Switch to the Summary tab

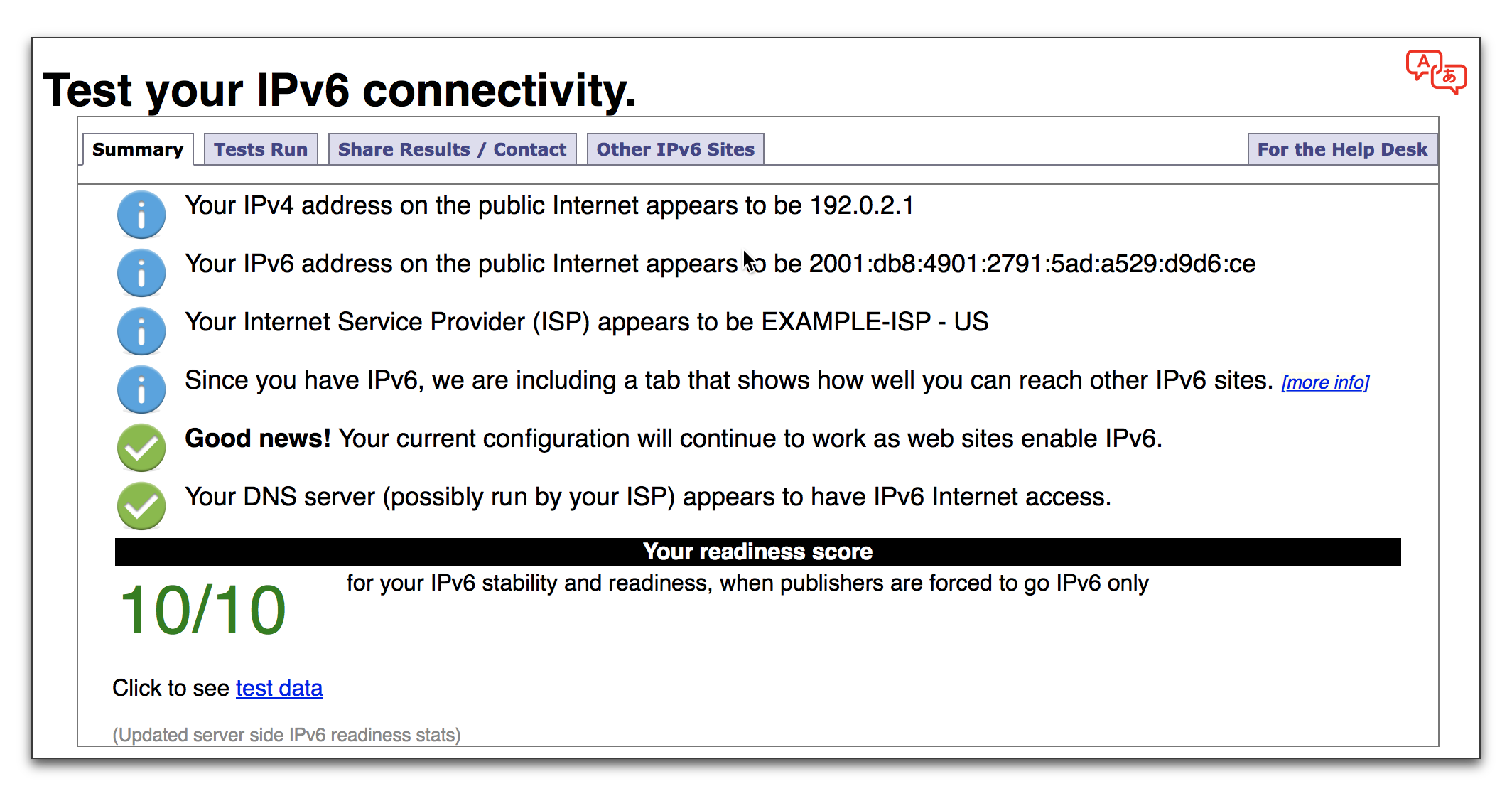pos(136,149)
